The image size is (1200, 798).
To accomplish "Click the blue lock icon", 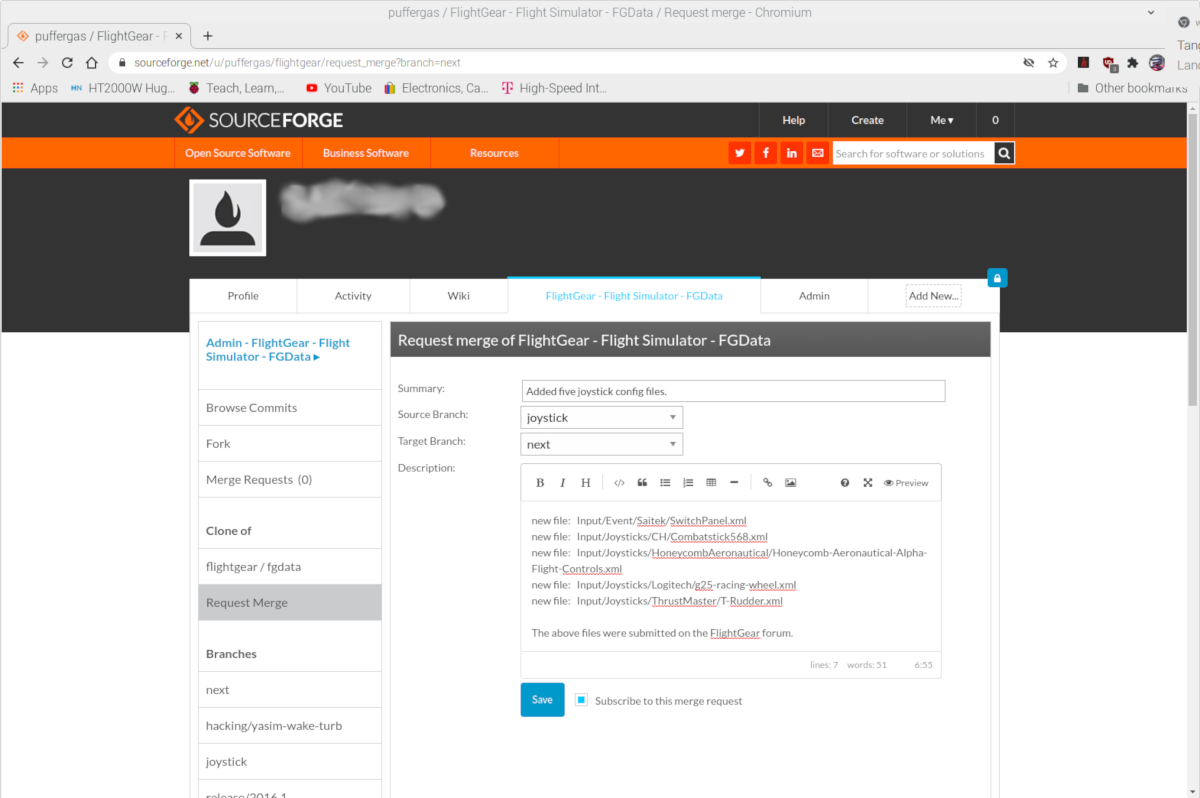I will (997, 278).
